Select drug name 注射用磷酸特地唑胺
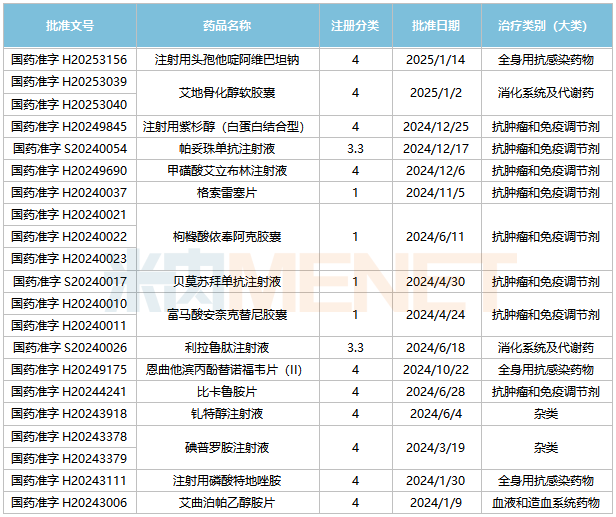The image size is (616, 517). point(227,480)
